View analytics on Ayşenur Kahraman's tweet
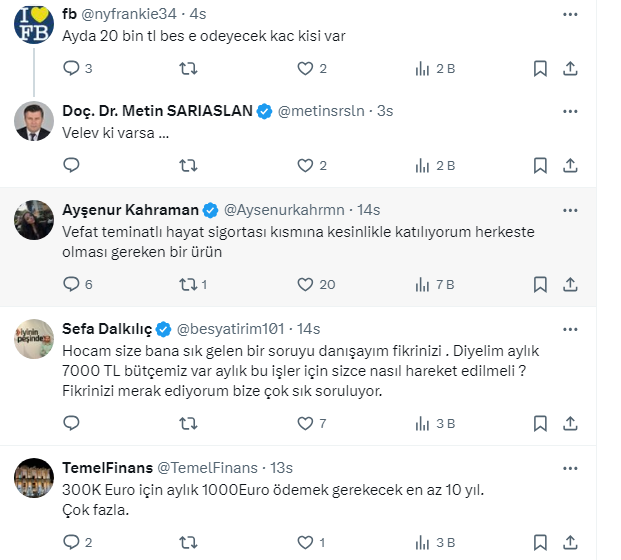 (x=423, y=284)
